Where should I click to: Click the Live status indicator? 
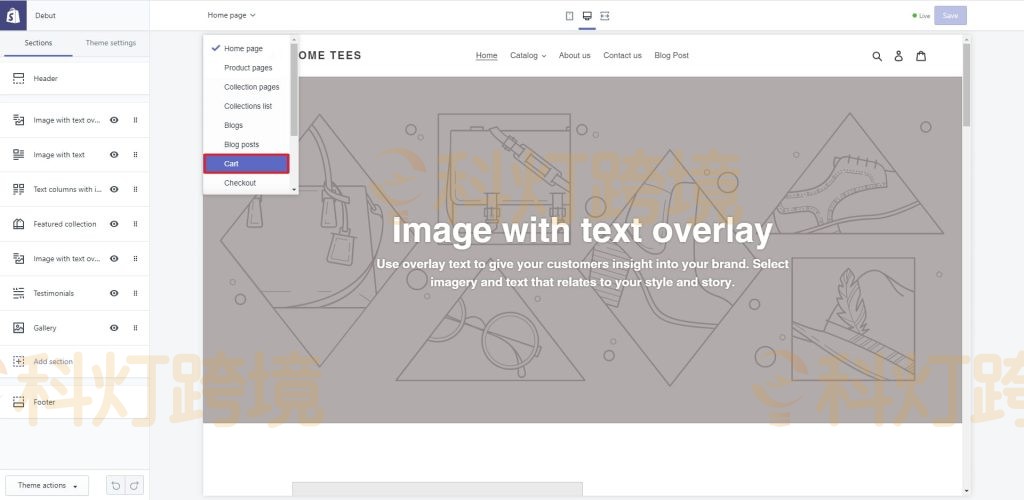(x=921, y=16)
